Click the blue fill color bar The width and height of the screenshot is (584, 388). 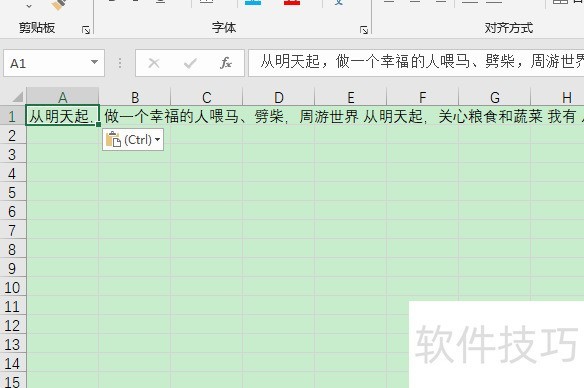[253, 3]
